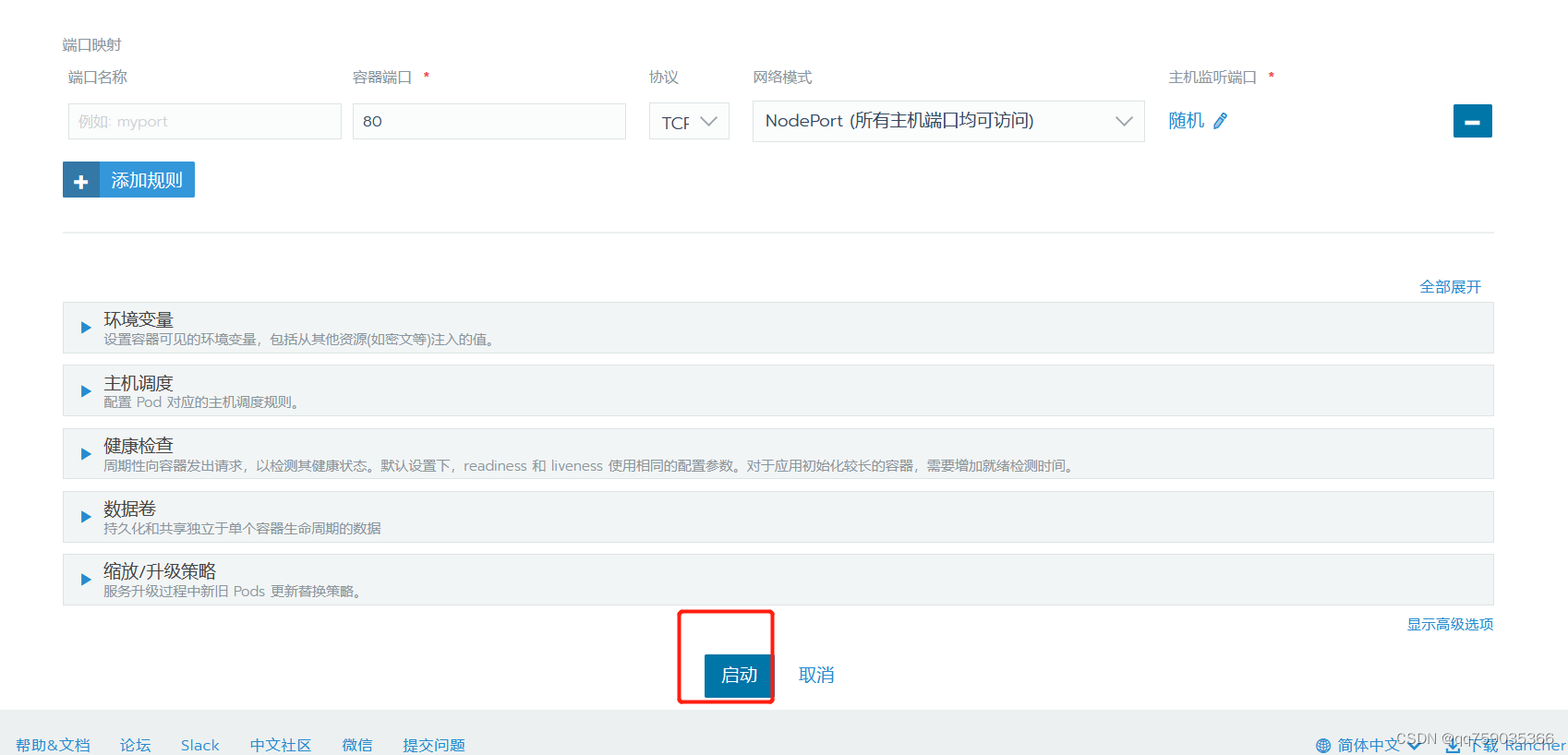Open the NodePort network mode dropdown
Viewport: 1568px width, 755px height.
click(948, 121)
